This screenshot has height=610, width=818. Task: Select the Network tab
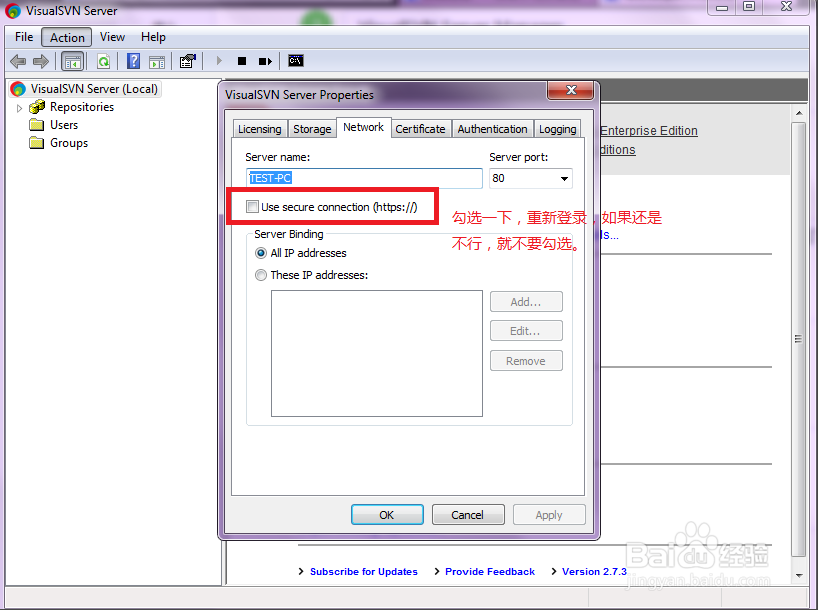pos(364,127)
